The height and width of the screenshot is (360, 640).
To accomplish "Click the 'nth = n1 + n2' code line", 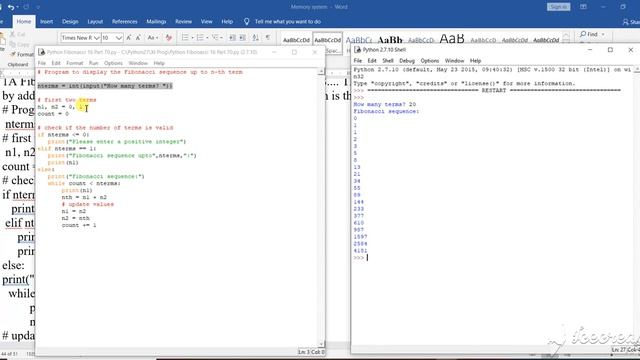I will 84,197.
